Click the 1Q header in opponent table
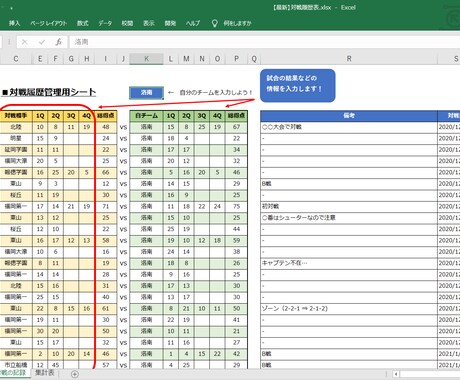 point(40,116)
